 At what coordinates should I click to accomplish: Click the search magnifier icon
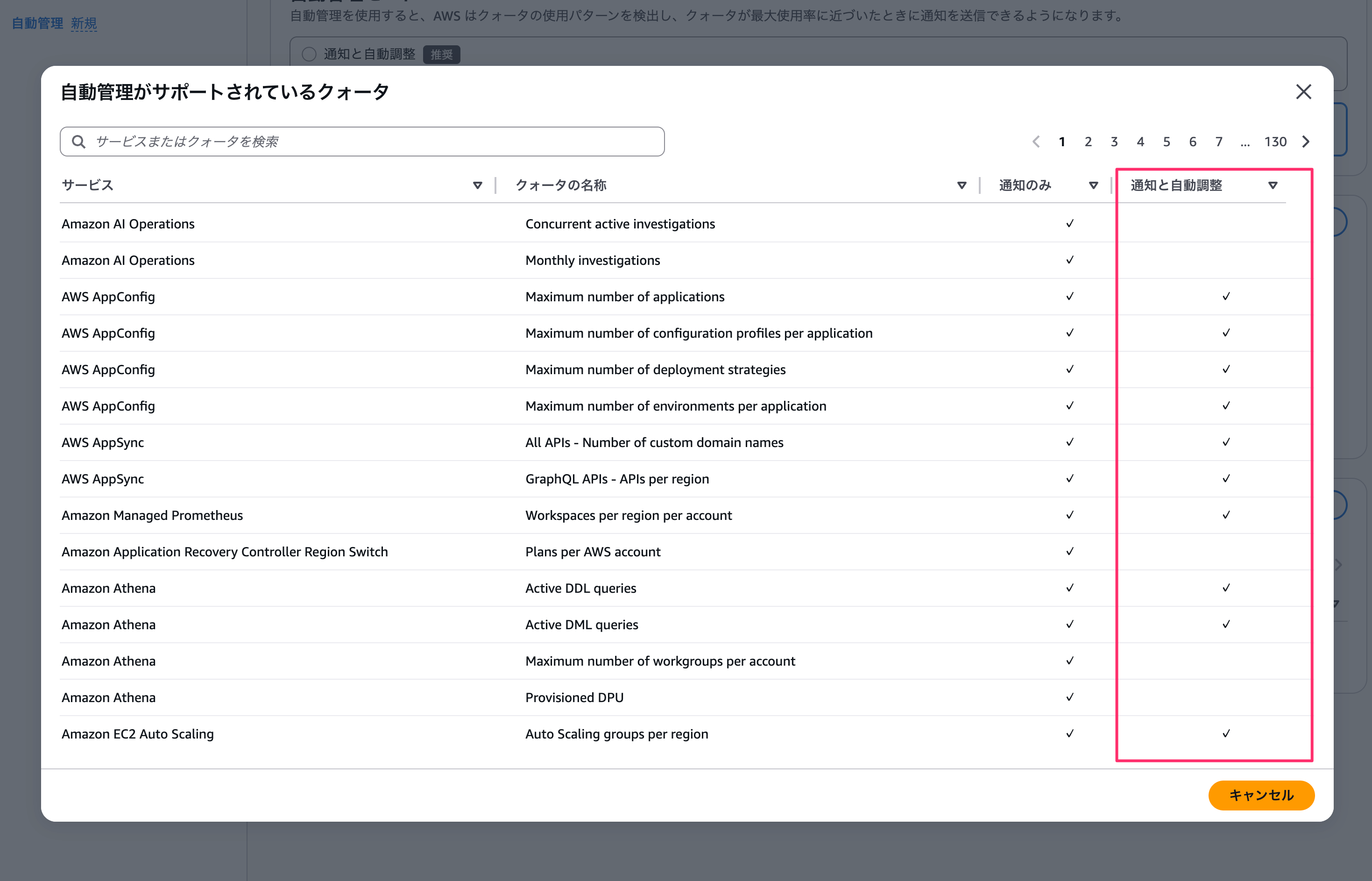pos(79,141)
